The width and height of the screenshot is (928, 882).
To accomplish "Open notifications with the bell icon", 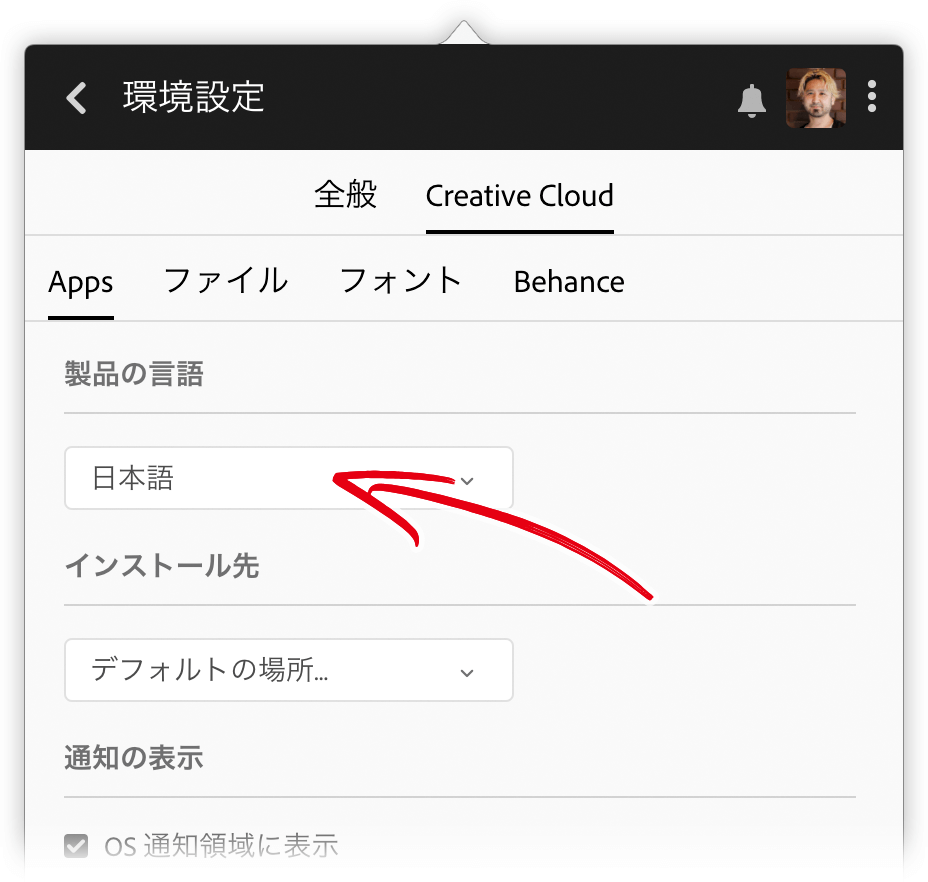I will click(752, 101).
